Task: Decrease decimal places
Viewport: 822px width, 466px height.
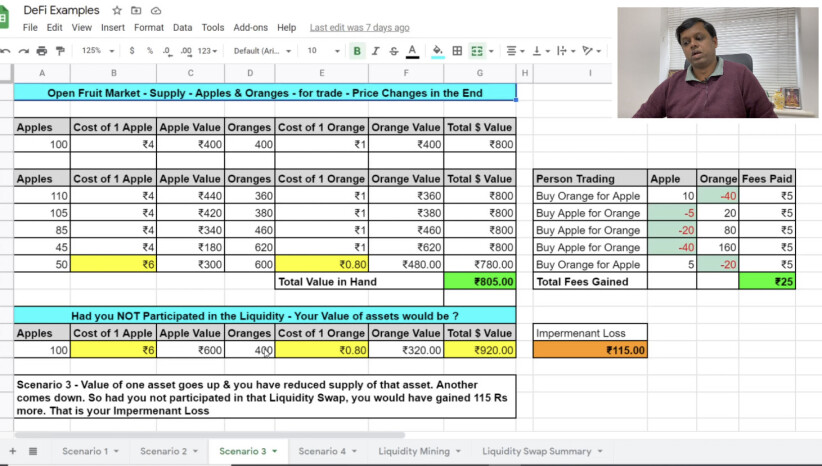Action: pyautogui.click(x=167, y=51)
